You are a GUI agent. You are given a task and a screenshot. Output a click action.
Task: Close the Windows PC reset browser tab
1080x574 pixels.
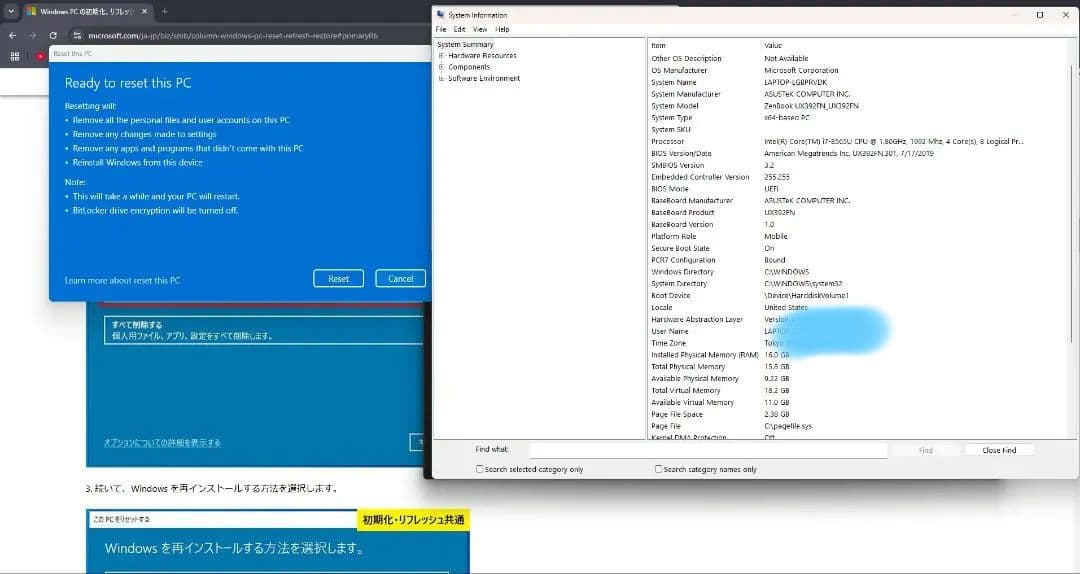[147, 11]
